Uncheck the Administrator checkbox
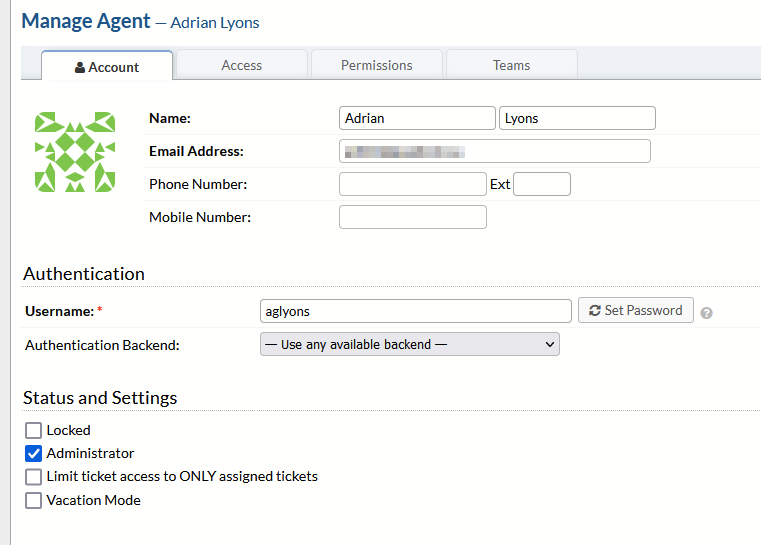 pos(34,453)
